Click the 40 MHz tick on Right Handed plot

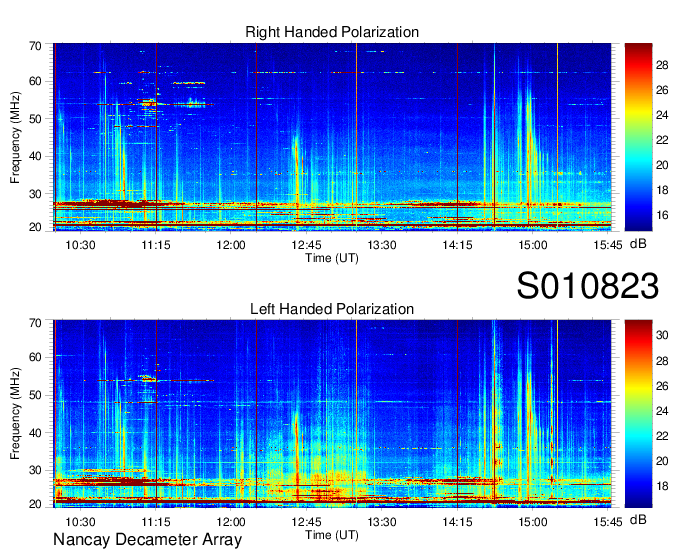tap(35, 157)
